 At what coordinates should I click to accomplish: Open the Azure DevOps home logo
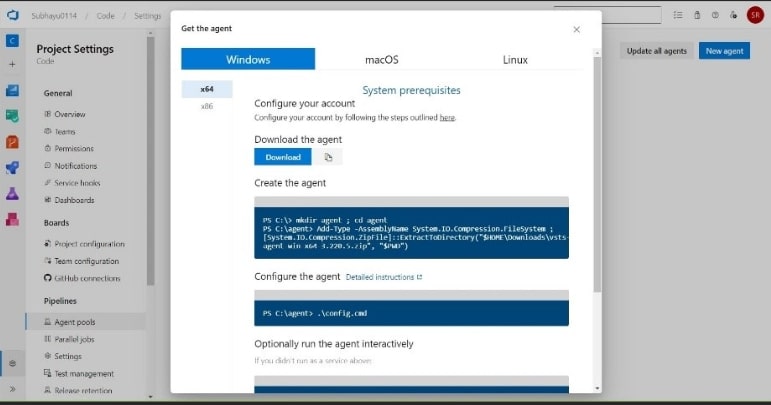pyautogui.click(x=13, y=15)
